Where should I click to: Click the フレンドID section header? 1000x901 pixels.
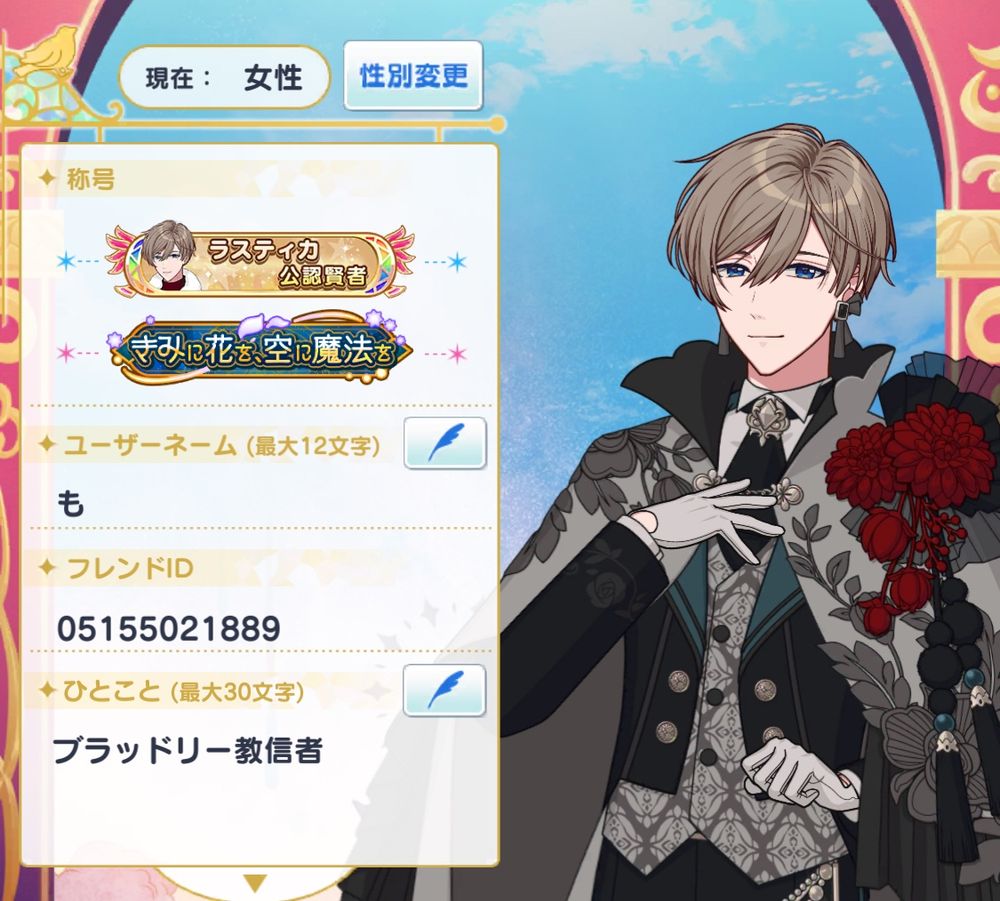pyautogui.click(x=130, y=568)
